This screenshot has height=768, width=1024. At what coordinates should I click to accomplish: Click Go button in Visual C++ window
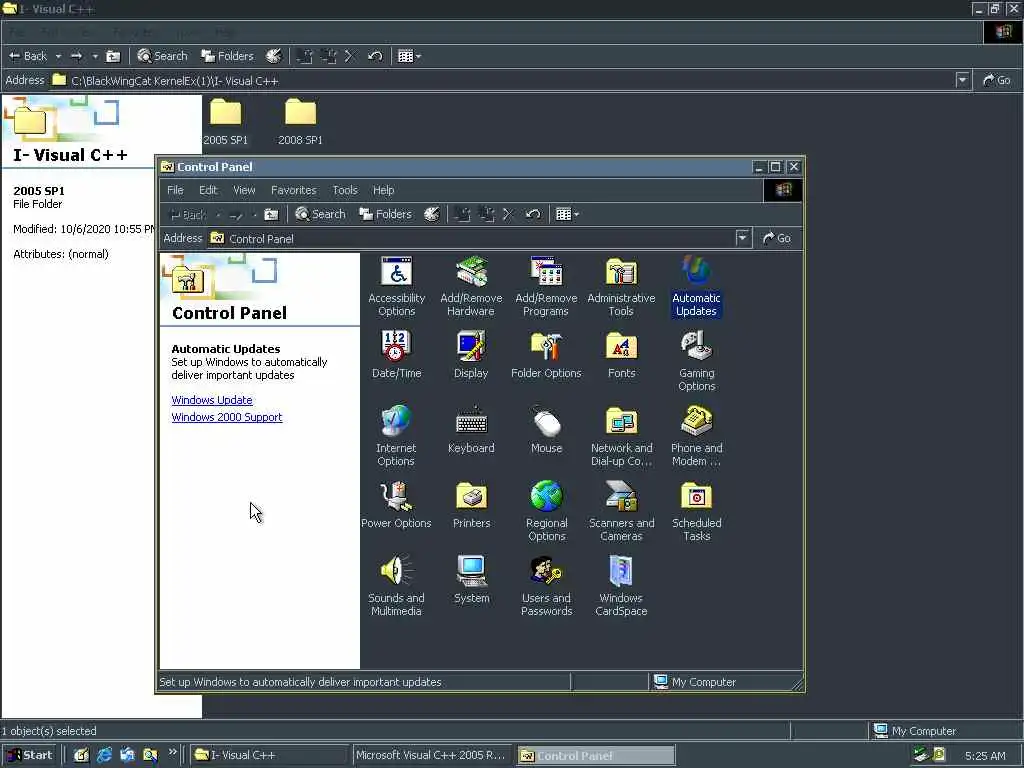click(997, 80)
